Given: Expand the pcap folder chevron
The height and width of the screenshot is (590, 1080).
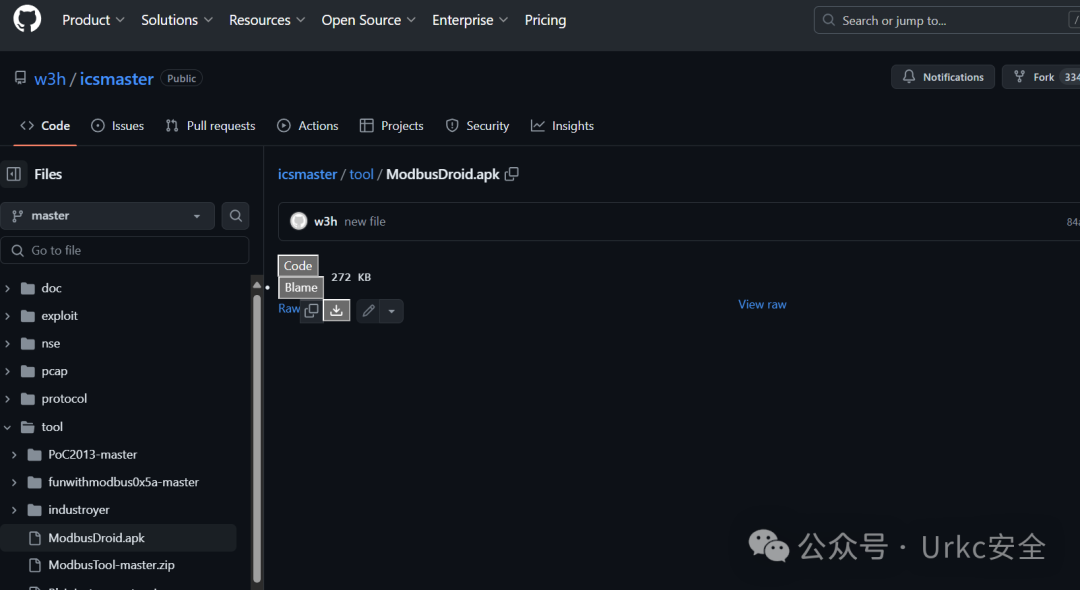Looking at the screenshot, I should [8, 371].
